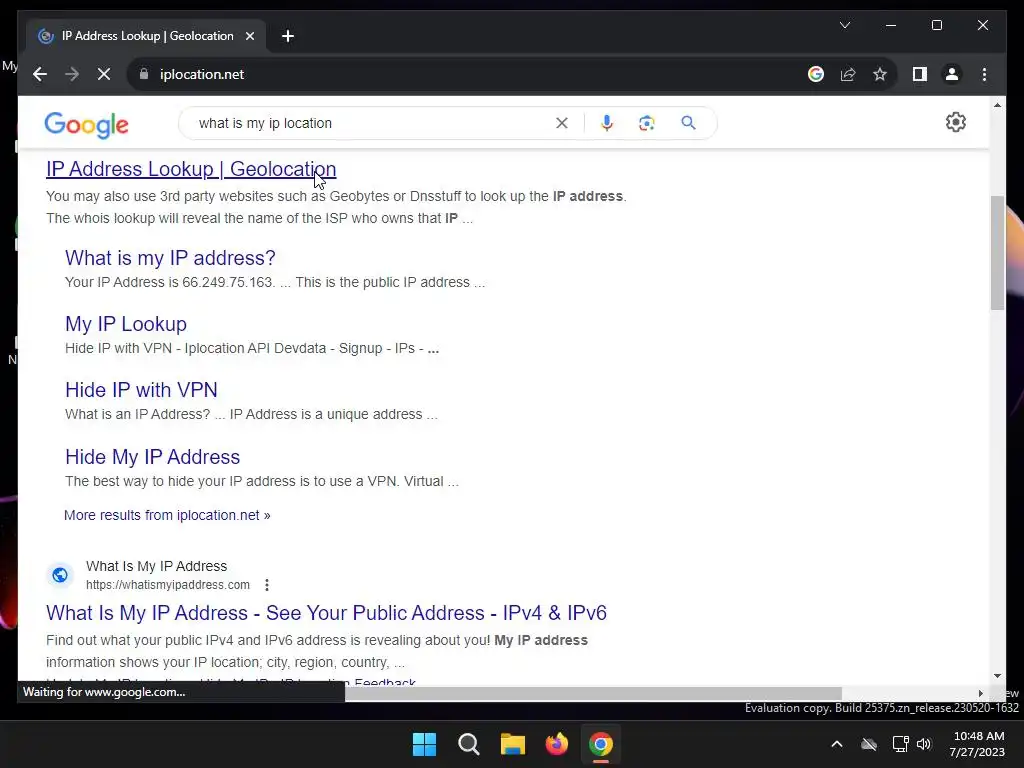Open the Windows Start menu
This screenshot has width=1024, height=768.
[x=424, y=744]
